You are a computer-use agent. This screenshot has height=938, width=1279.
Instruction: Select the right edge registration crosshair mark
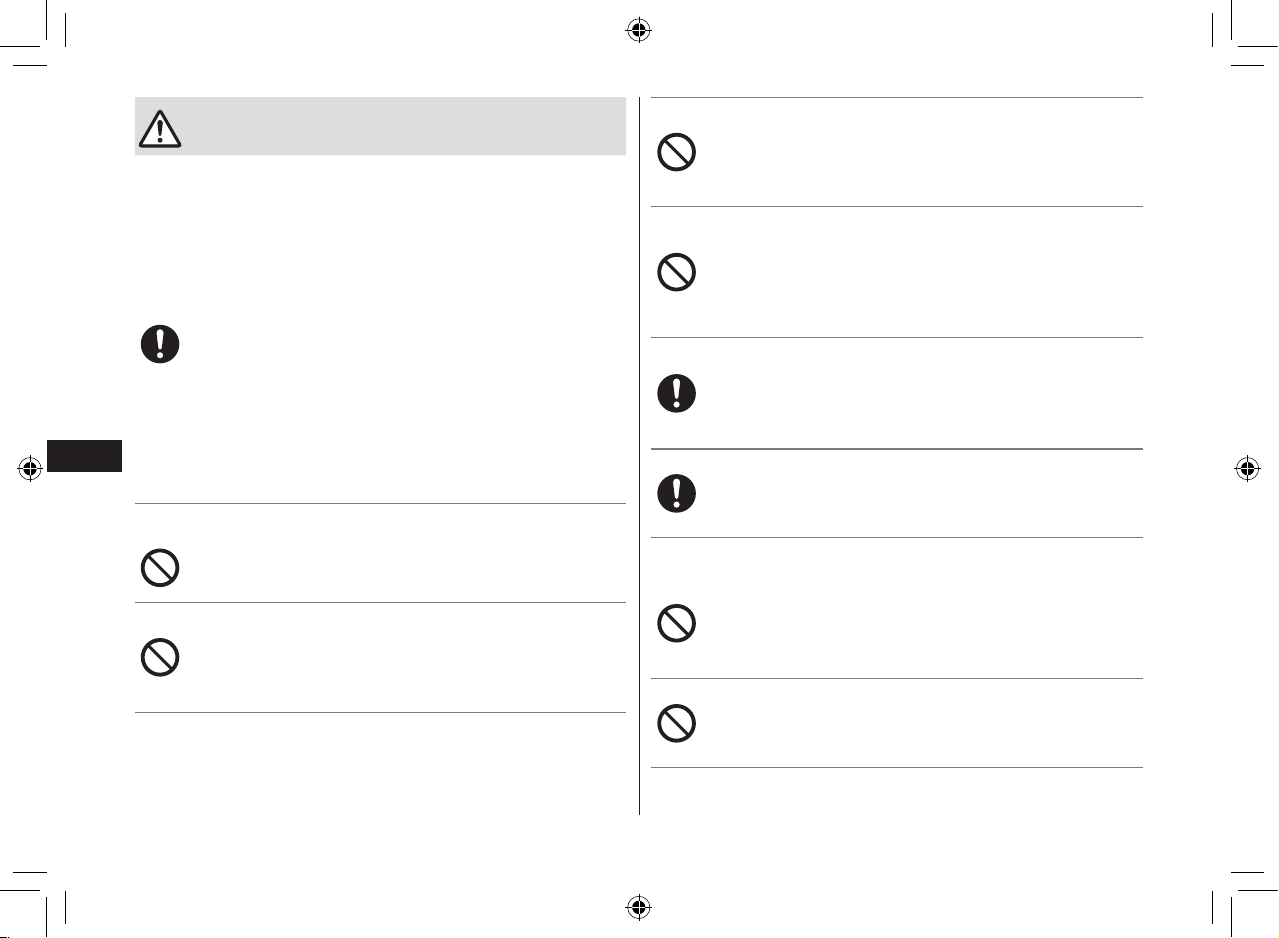(1247, 468)
